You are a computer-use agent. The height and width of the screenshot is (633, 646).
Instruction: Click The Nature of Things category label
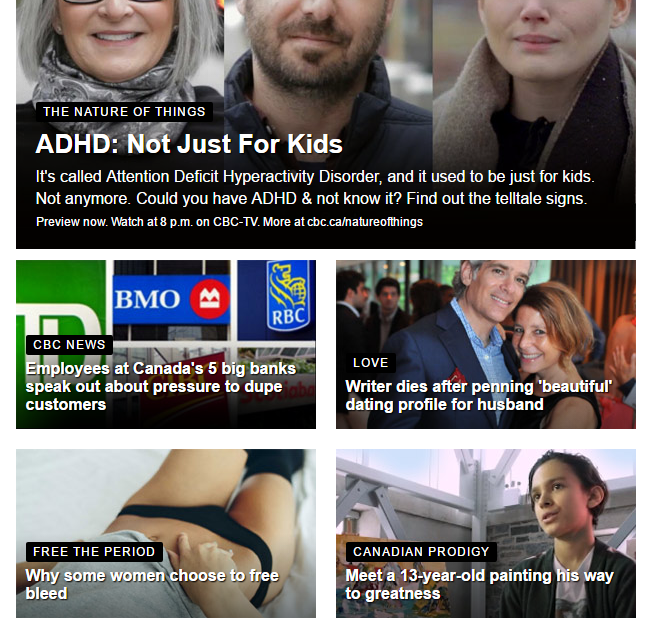[124, 112]
